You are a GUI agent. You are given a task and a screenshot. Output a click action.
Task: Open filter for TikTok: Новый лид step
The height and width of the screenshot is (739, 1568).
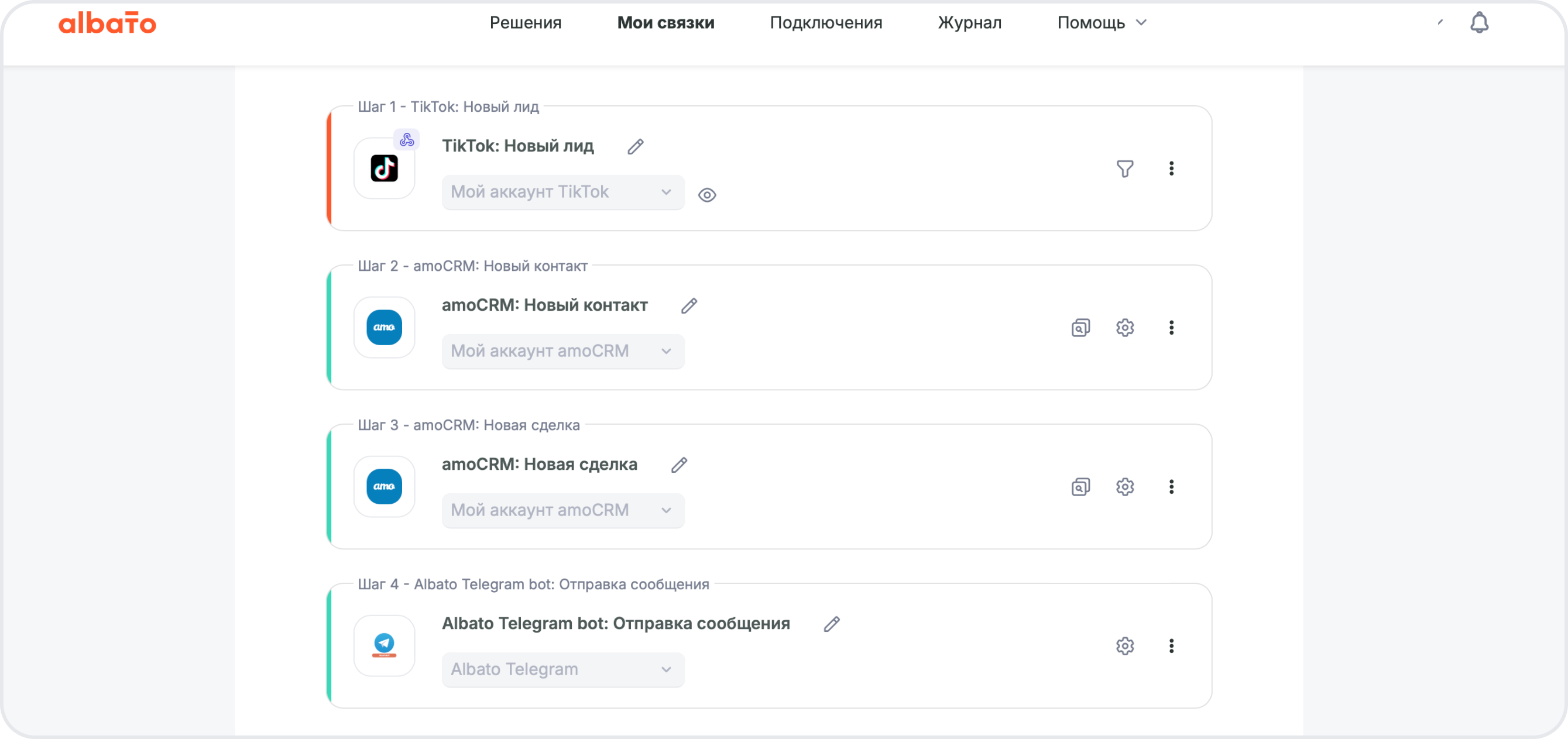coord(1125,169)
